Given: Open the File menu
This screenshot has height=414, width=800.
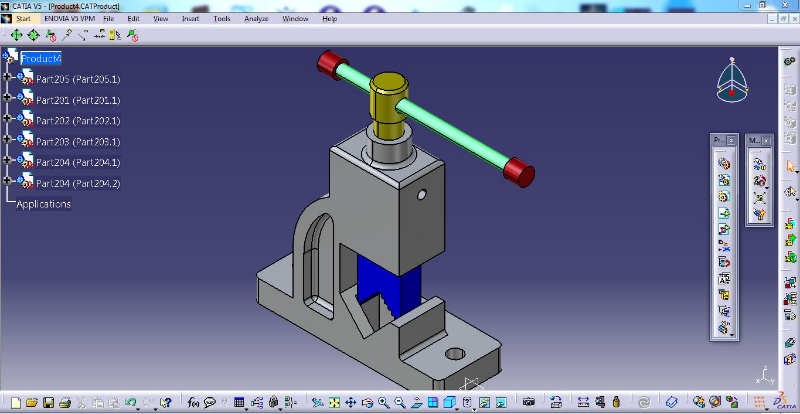Looking at the screenshot, I should (108, 18).
